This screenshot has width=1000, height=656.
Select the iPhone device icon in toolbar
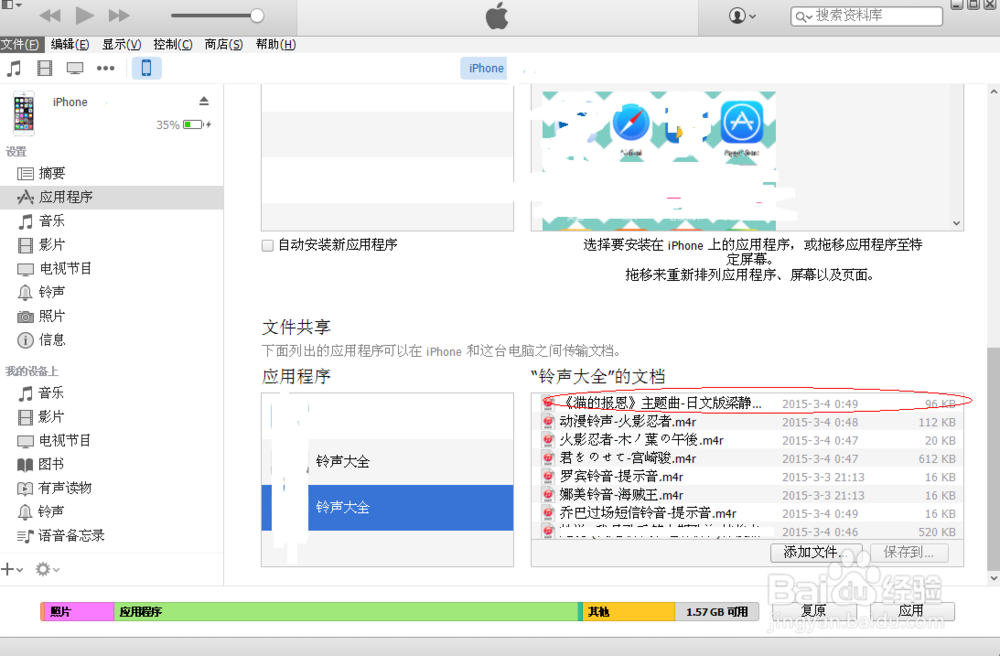pos(146,68)
